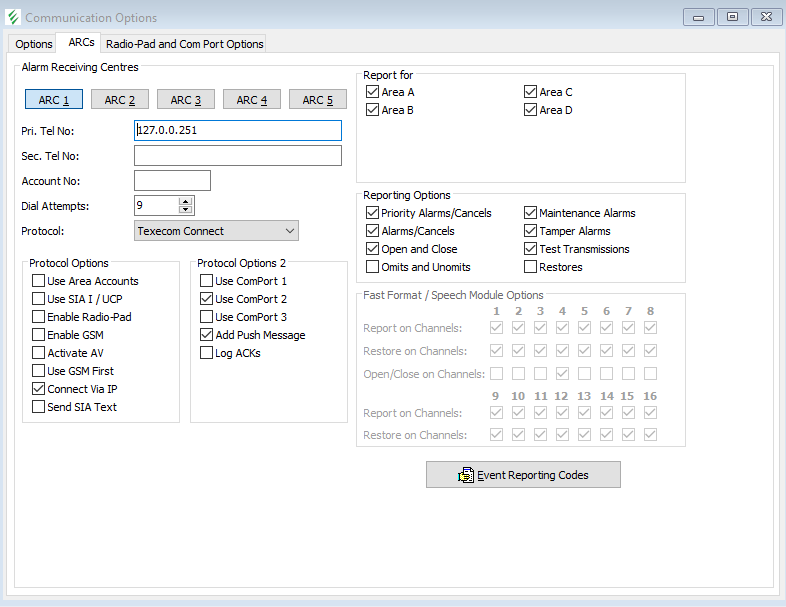
Task: Toggle Alarms/Cancels checkbox
Action: (372, 231)
